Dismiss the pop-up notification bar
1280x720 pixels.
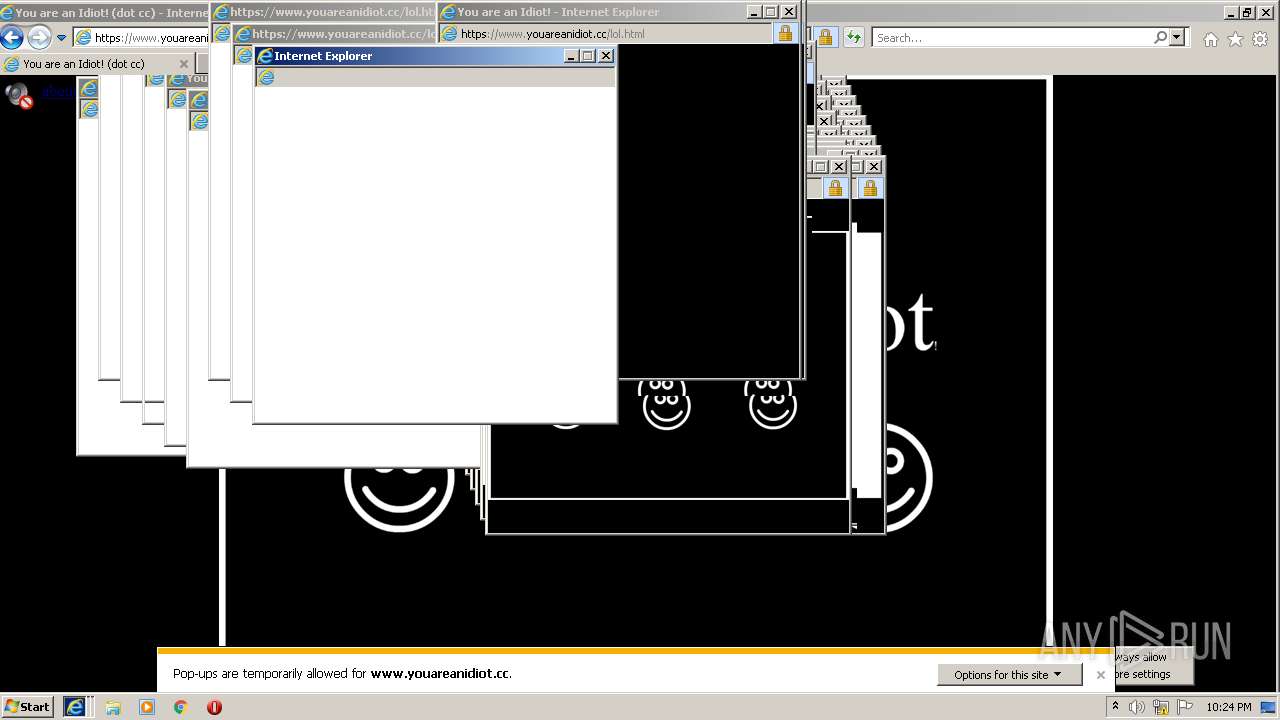[x=1100, y=675]
